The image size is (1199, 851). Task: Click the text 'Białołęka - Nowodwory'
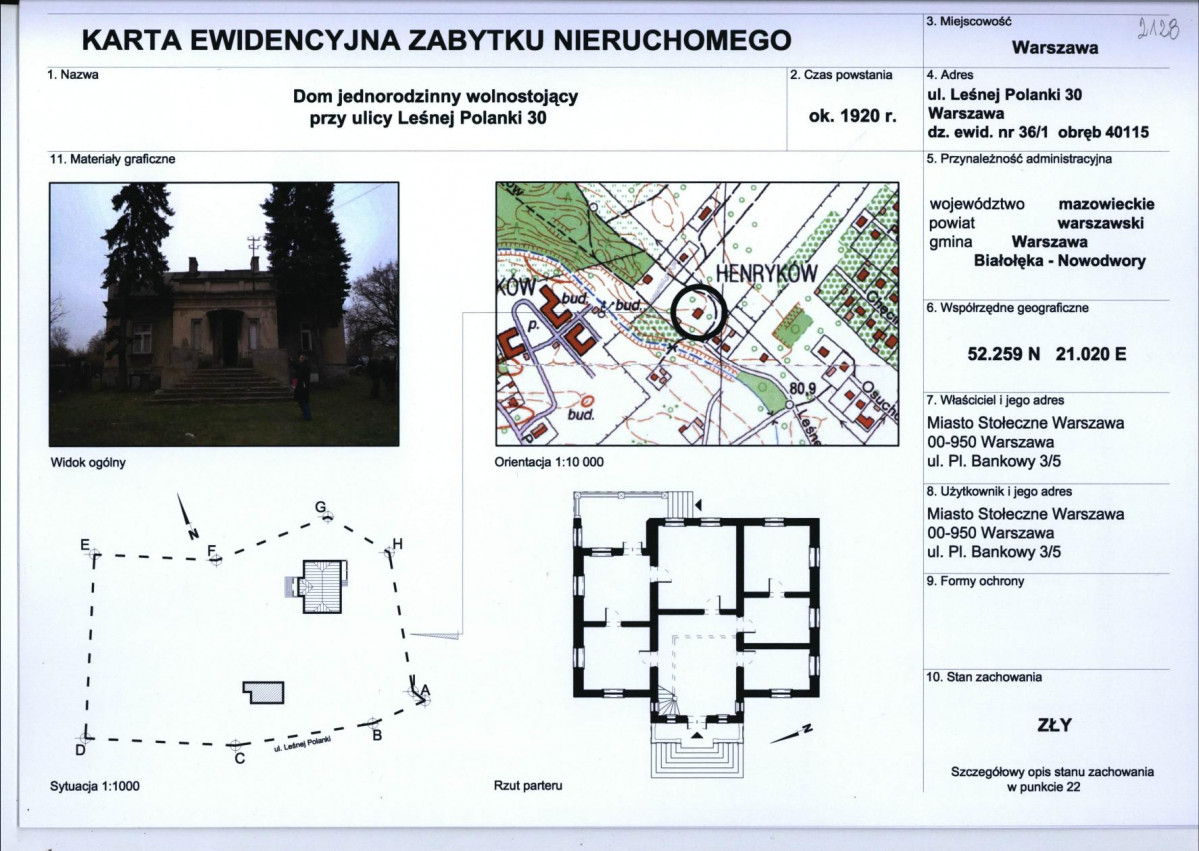[x=1059, y=261]
